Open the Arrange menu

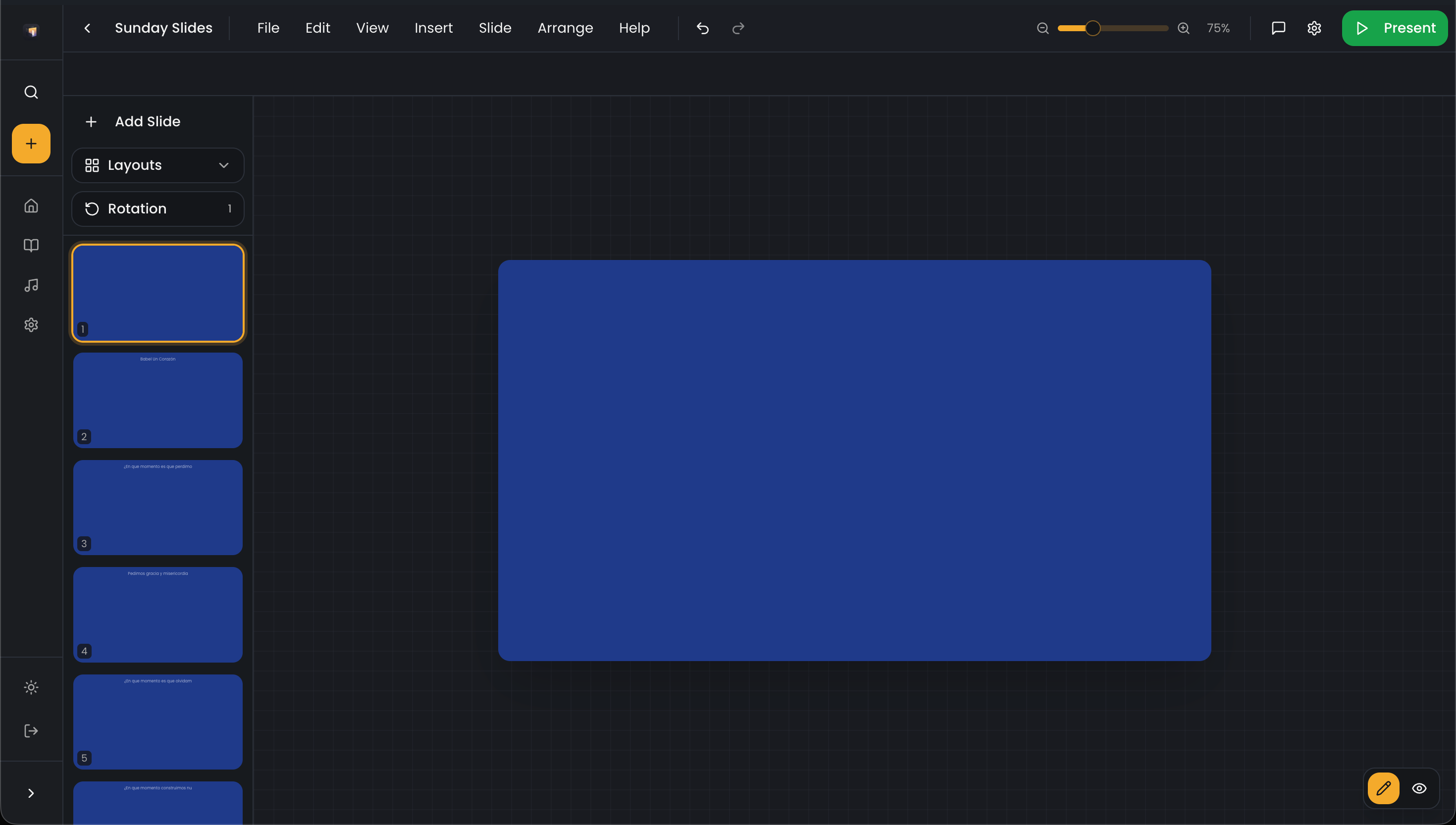pyautogui.click(x=565, y=28)
